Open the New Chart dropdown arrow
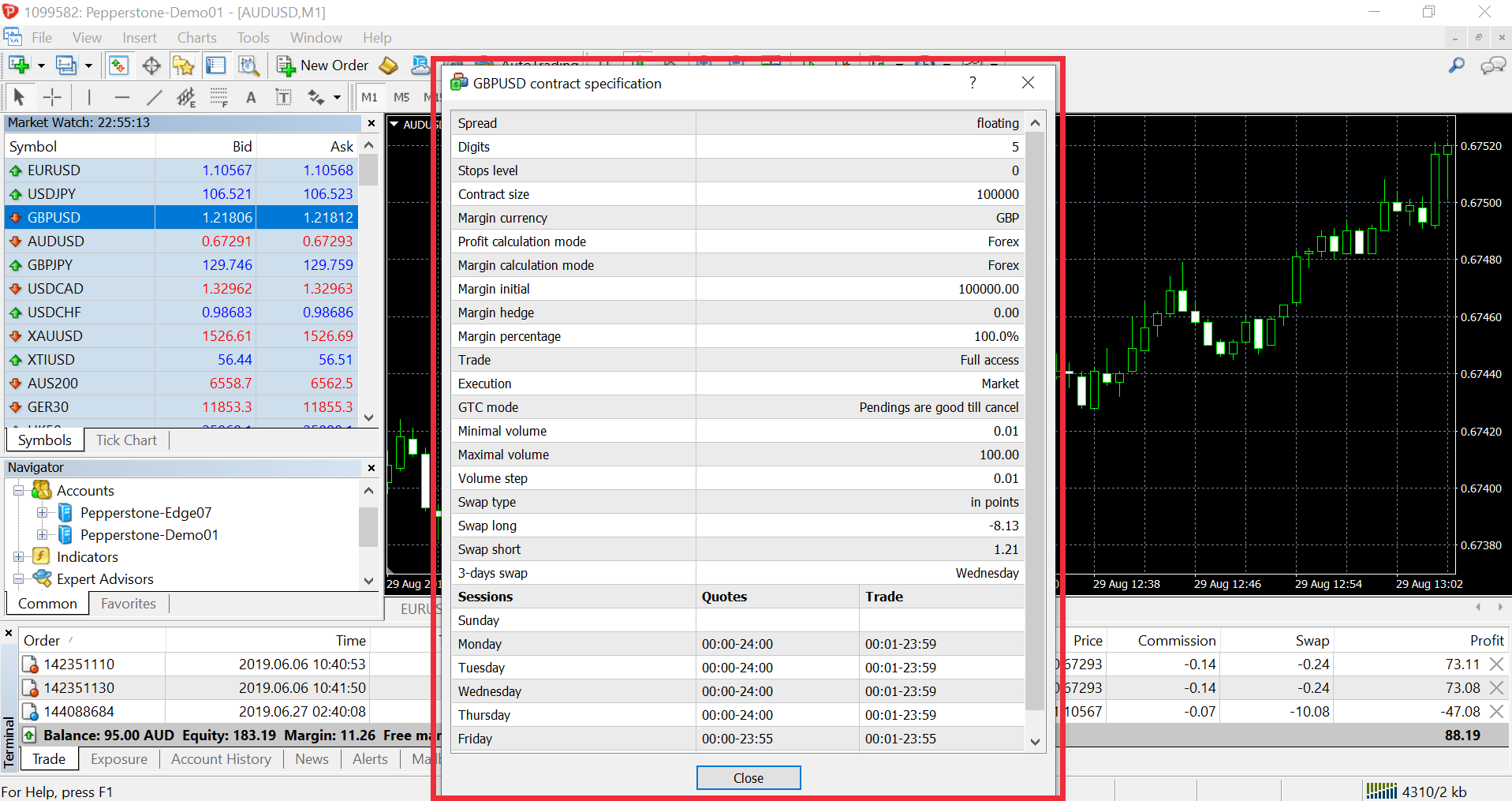Image resolution: width=1512 pixels, height=801 pixels. (41, 66)
